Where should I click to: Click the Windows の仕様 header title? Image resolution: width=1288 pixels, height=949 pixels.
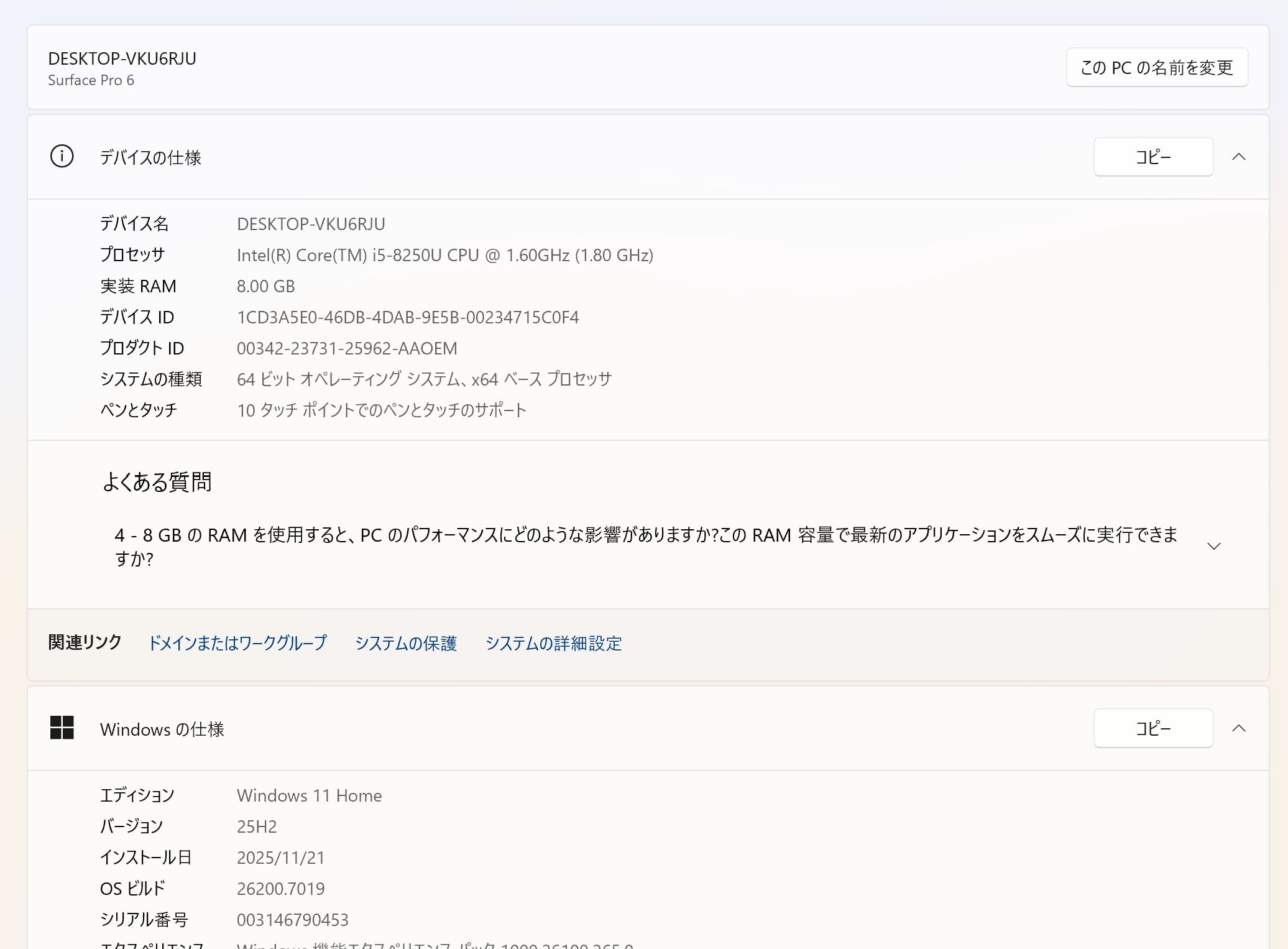[162, 729]
